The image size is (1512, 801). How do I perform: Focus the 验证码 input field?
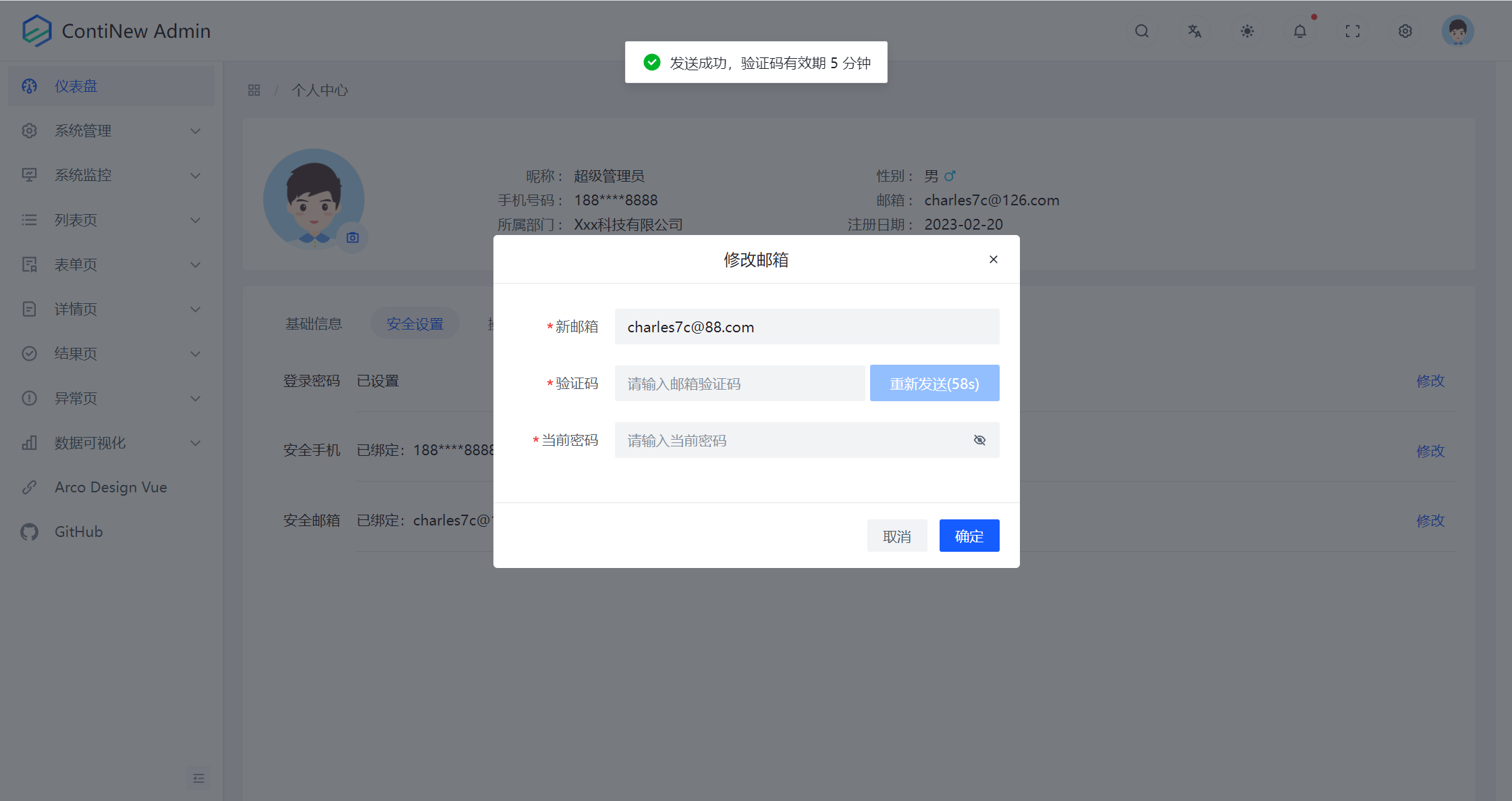pos(739,384)
